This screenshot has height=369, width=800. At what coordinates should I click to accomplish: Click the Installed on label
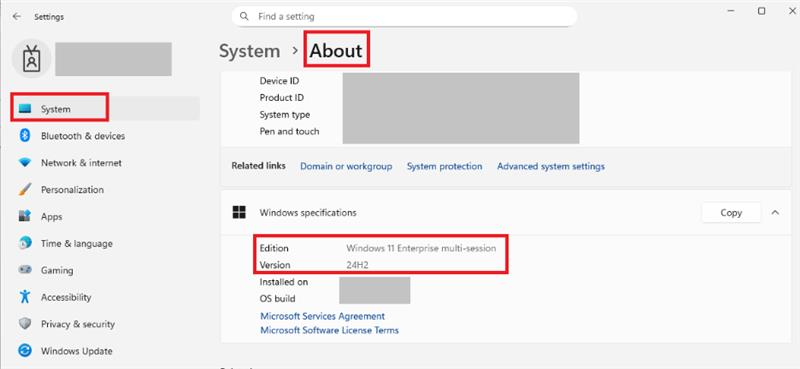tap(284, 282)
